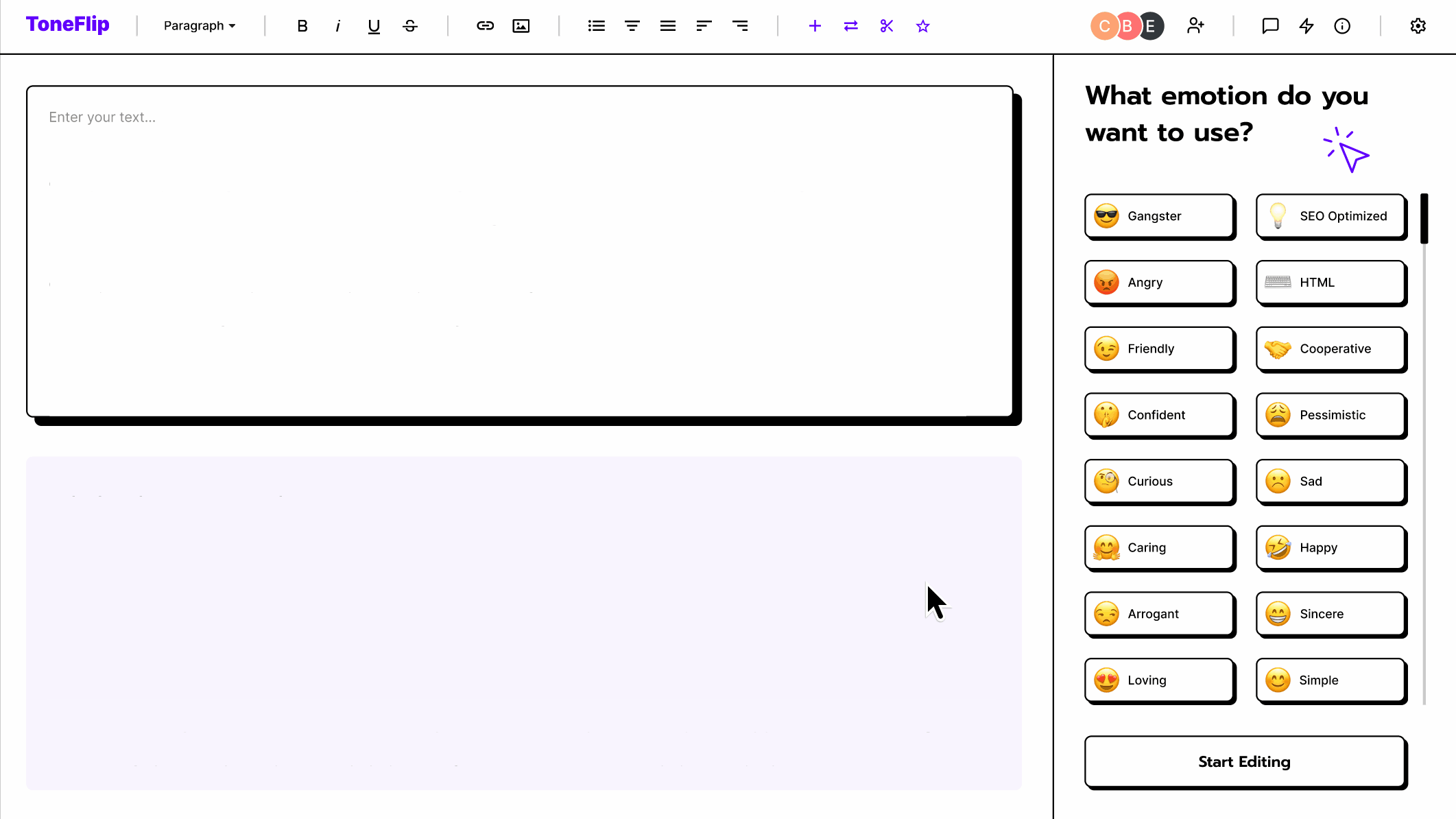Apply italic formatting

(337, 26)
